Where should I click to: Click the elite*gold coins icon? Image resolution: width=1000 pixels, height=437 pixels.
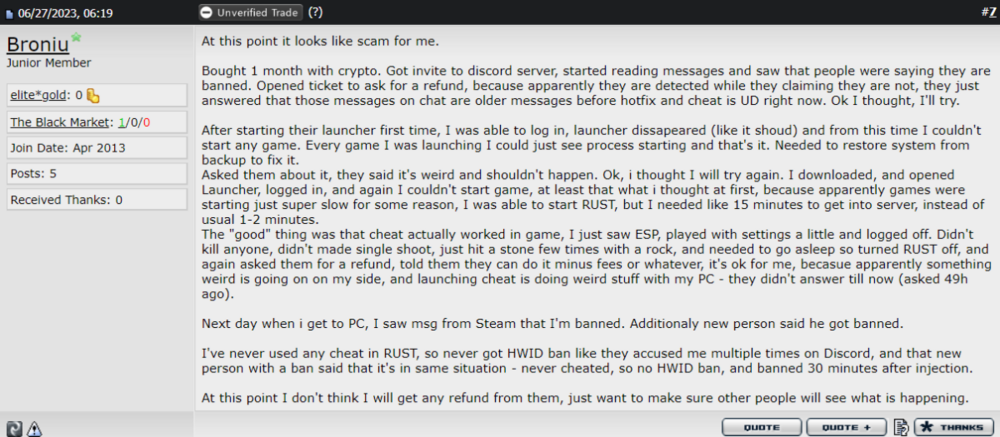93,96
